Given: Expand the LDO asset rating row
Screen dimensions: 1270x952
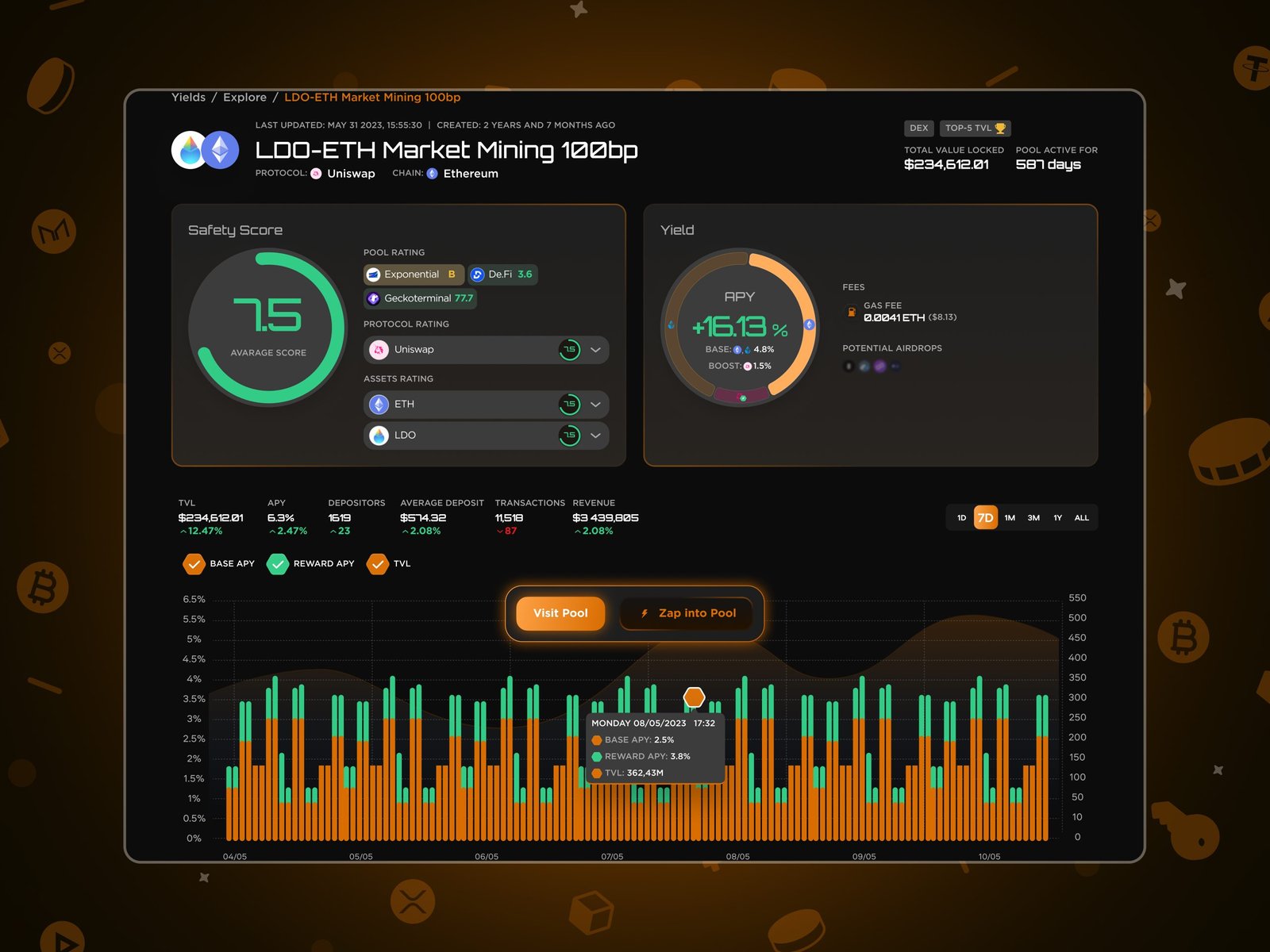Looking at the screenshot, I should tap(595, 436).
